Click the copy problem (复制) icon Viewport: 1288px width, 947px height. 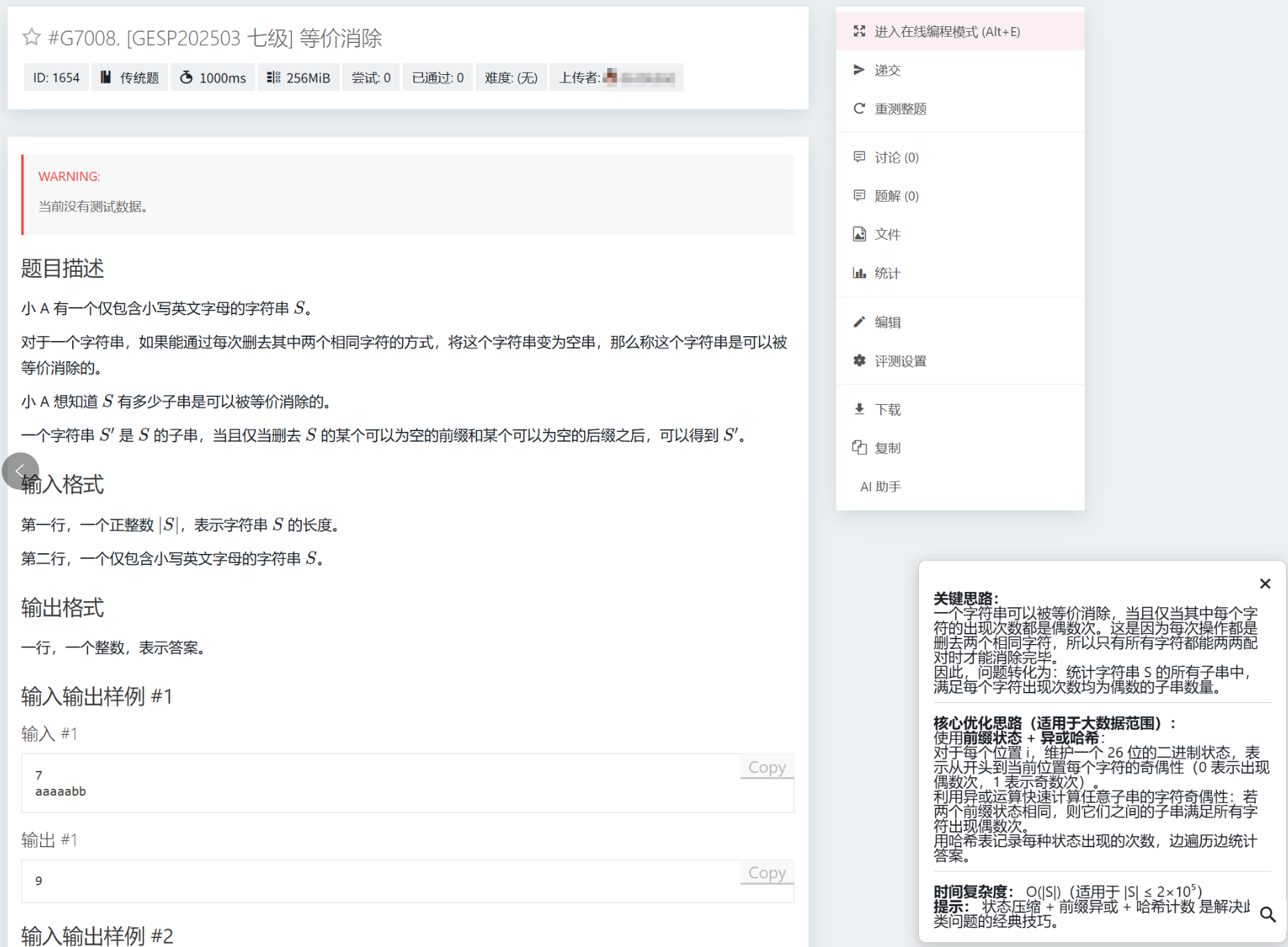(859, 448)
